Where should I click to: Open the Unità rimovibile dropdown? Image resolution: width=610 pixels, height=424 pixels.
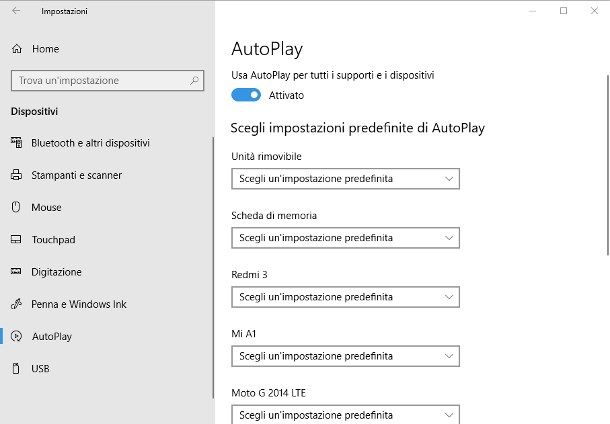(345, 179)
